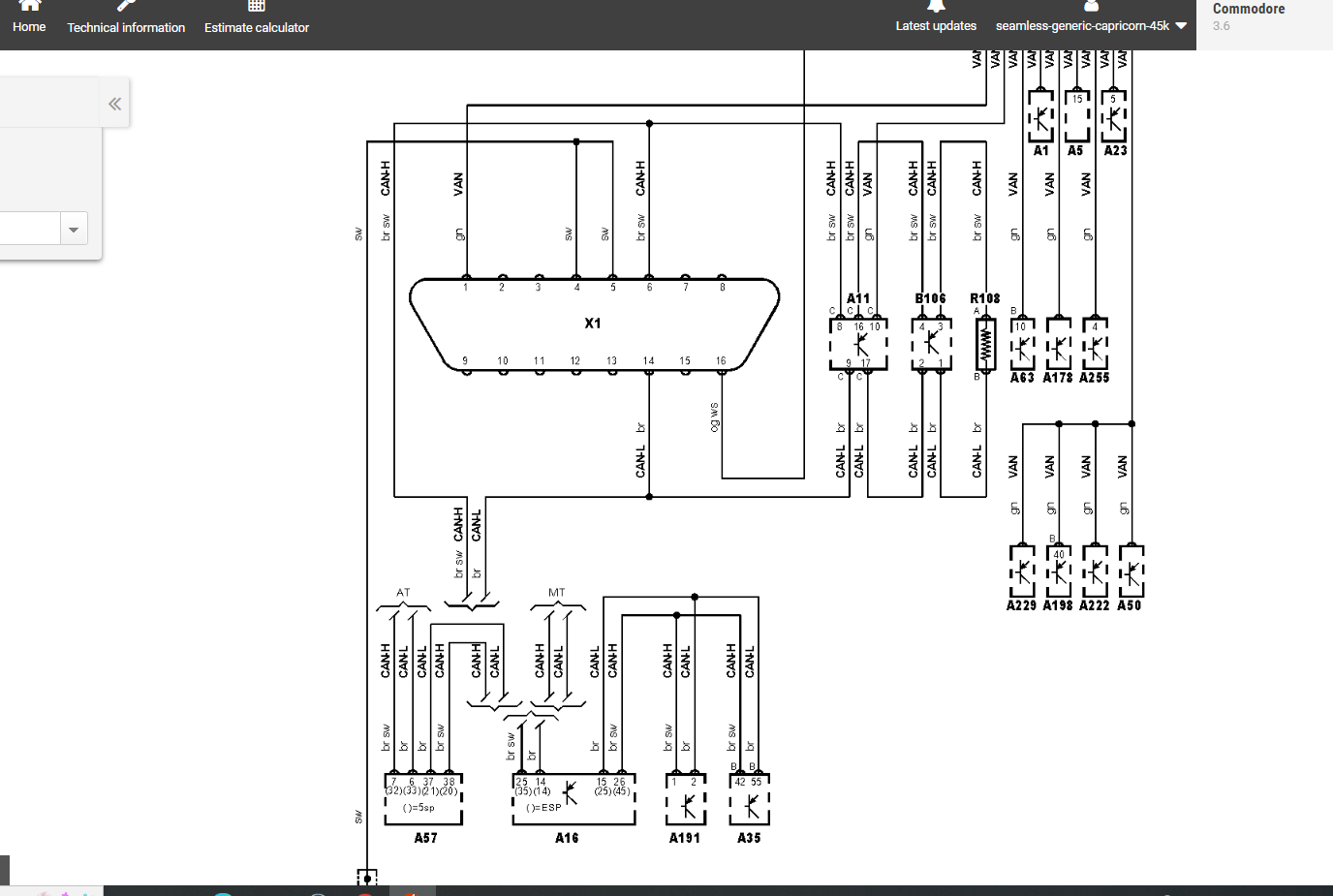Click the A16 component label
Image resolution: width=1333 pixels, height=896 pixels.
point(567,838)
